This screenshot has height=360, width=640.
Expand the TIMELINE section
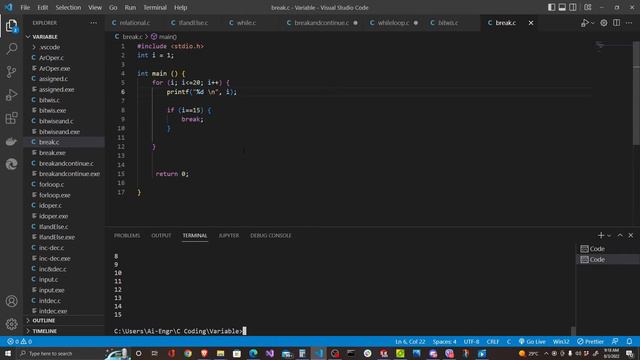[44, 331]
